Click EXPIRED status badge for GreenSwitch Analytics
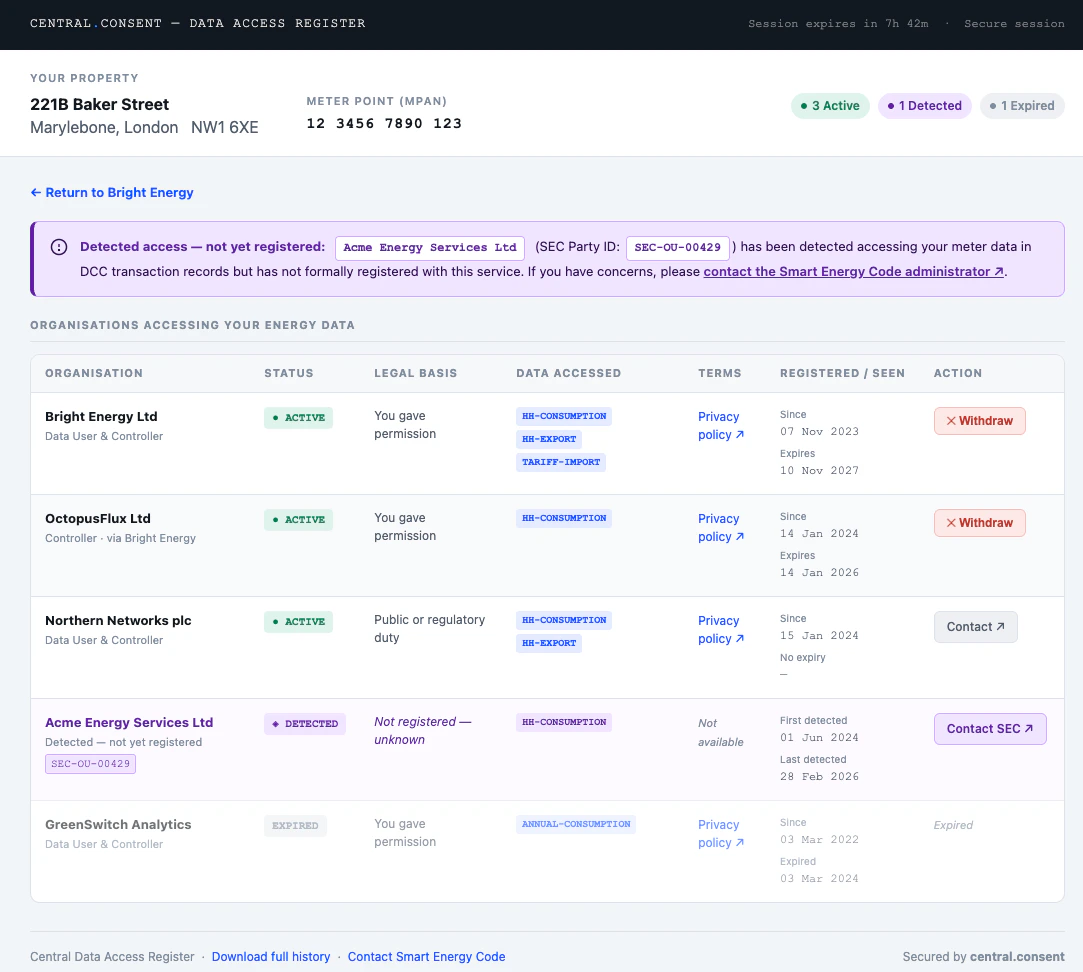The image size is (1083, 972). click(x=295, y=826)
